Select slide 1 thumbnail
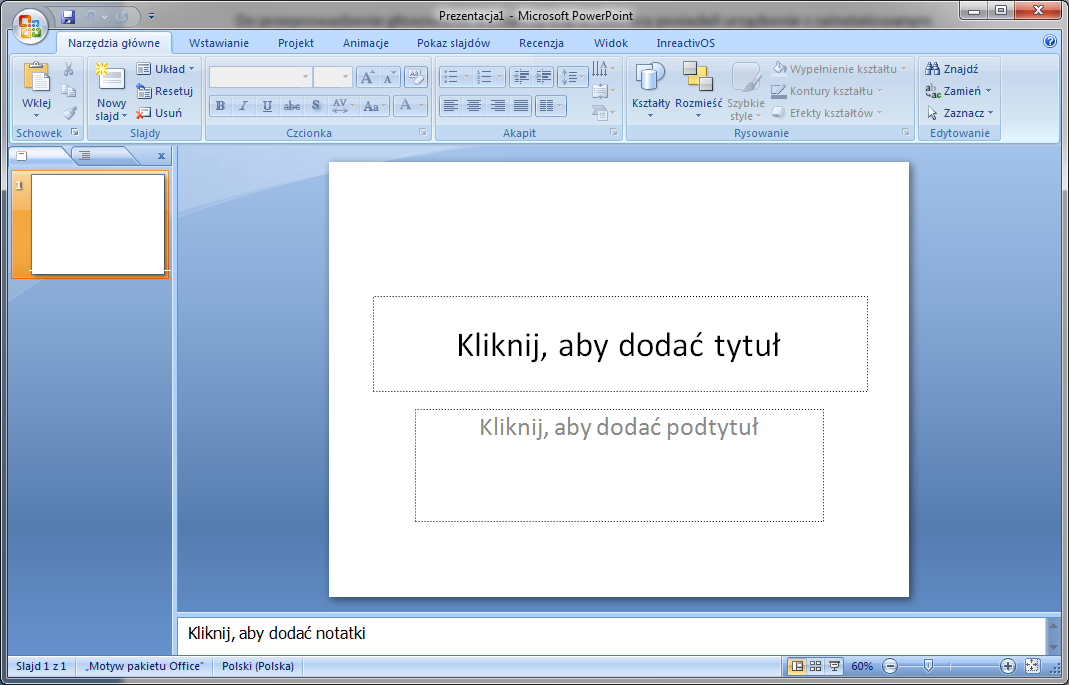 pyautogui.click(x=97, y=224)
